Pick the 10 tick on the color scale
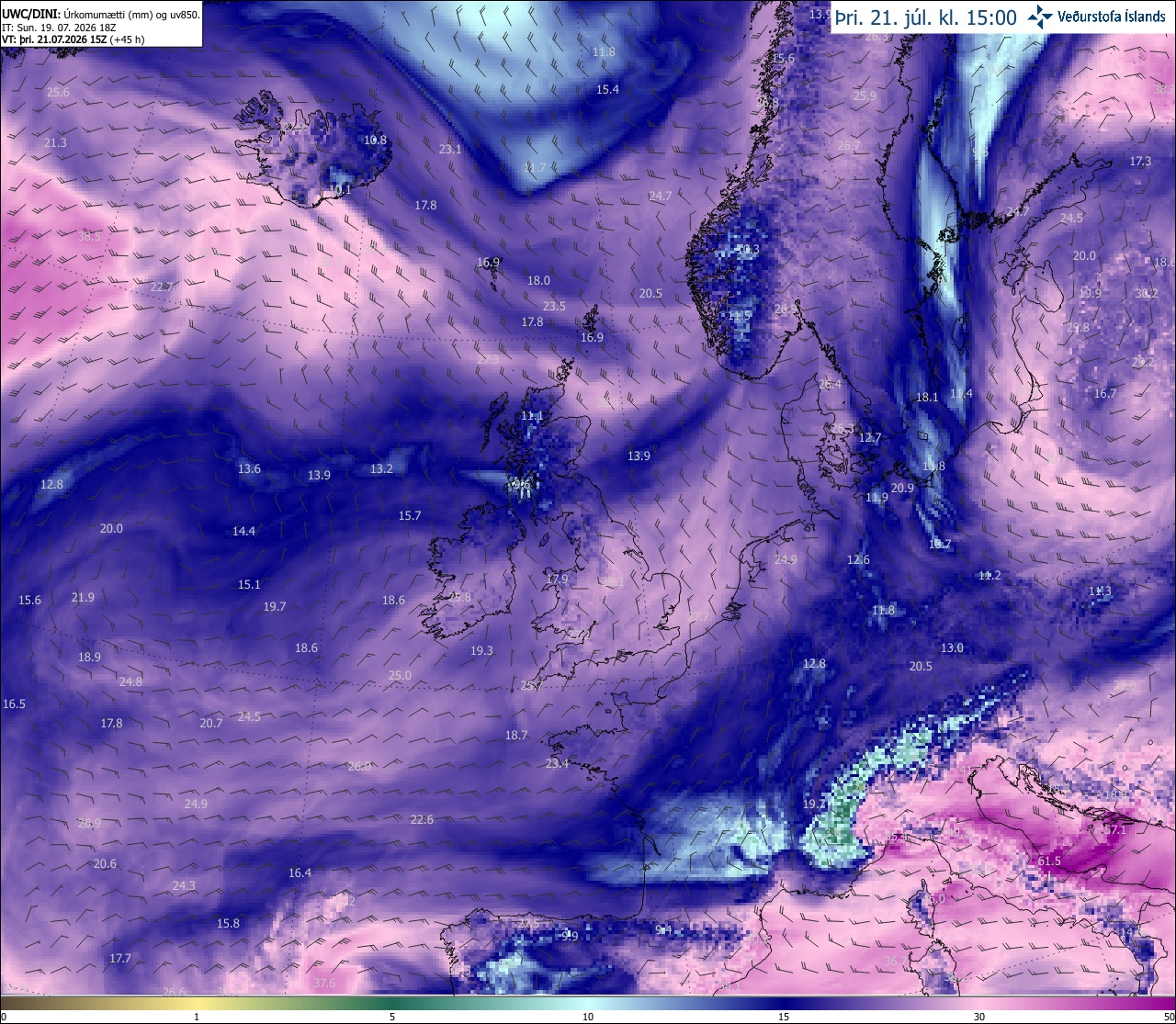 point(588,1017)
